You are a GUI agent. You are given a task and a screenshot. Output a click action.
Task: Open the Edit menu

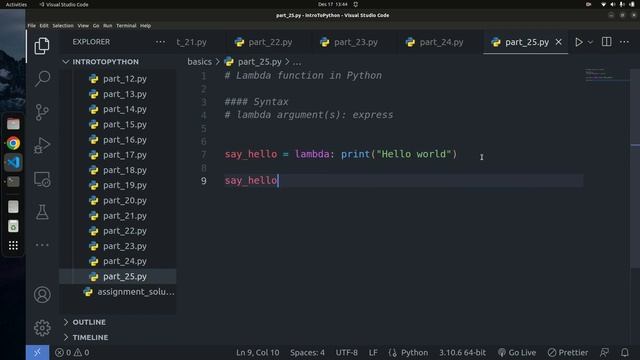pyautogui.click(x=44, y=25)
